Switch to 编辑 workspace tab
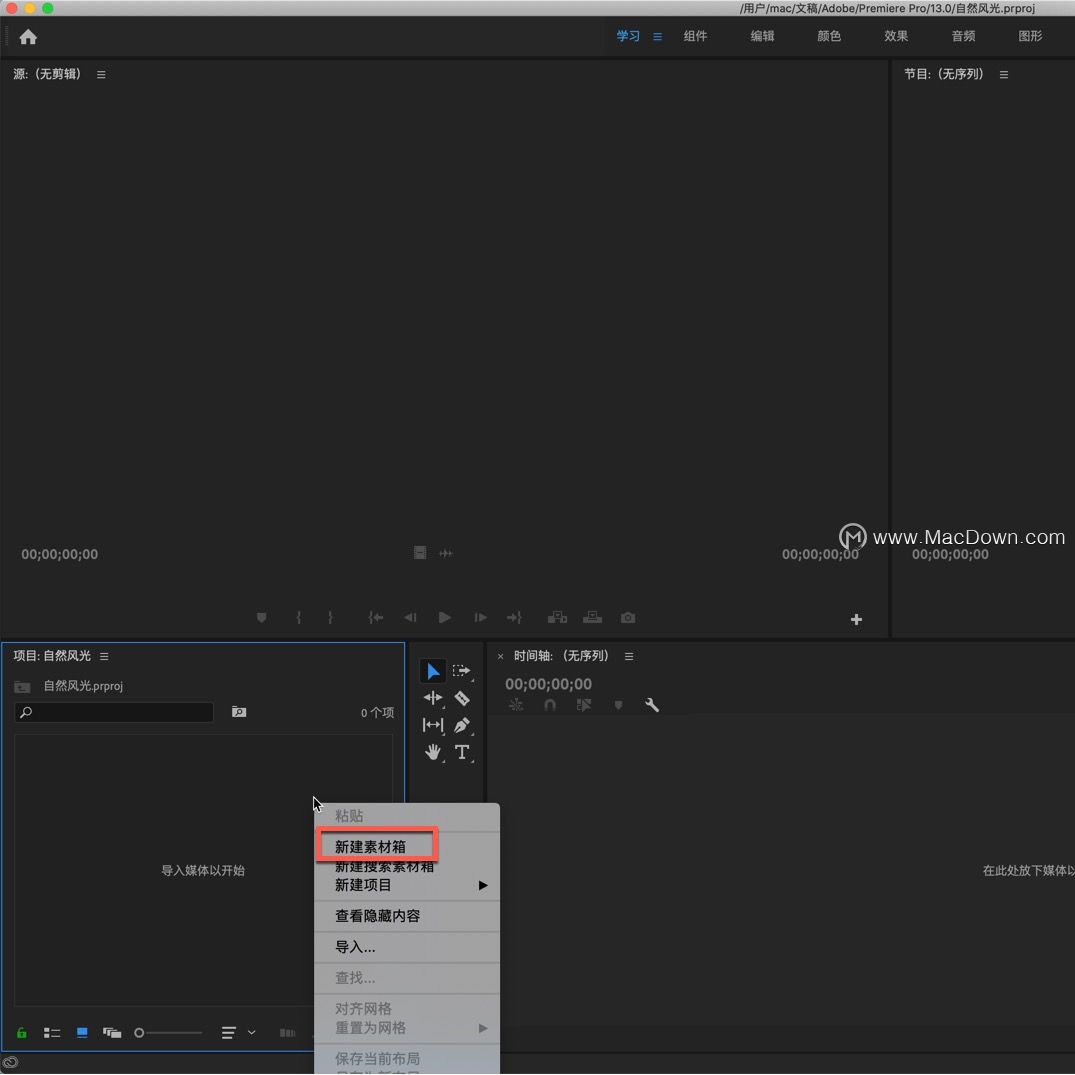Image resolution: width=1075 pixels, height=1075 pixels. (x=762, y=36)
